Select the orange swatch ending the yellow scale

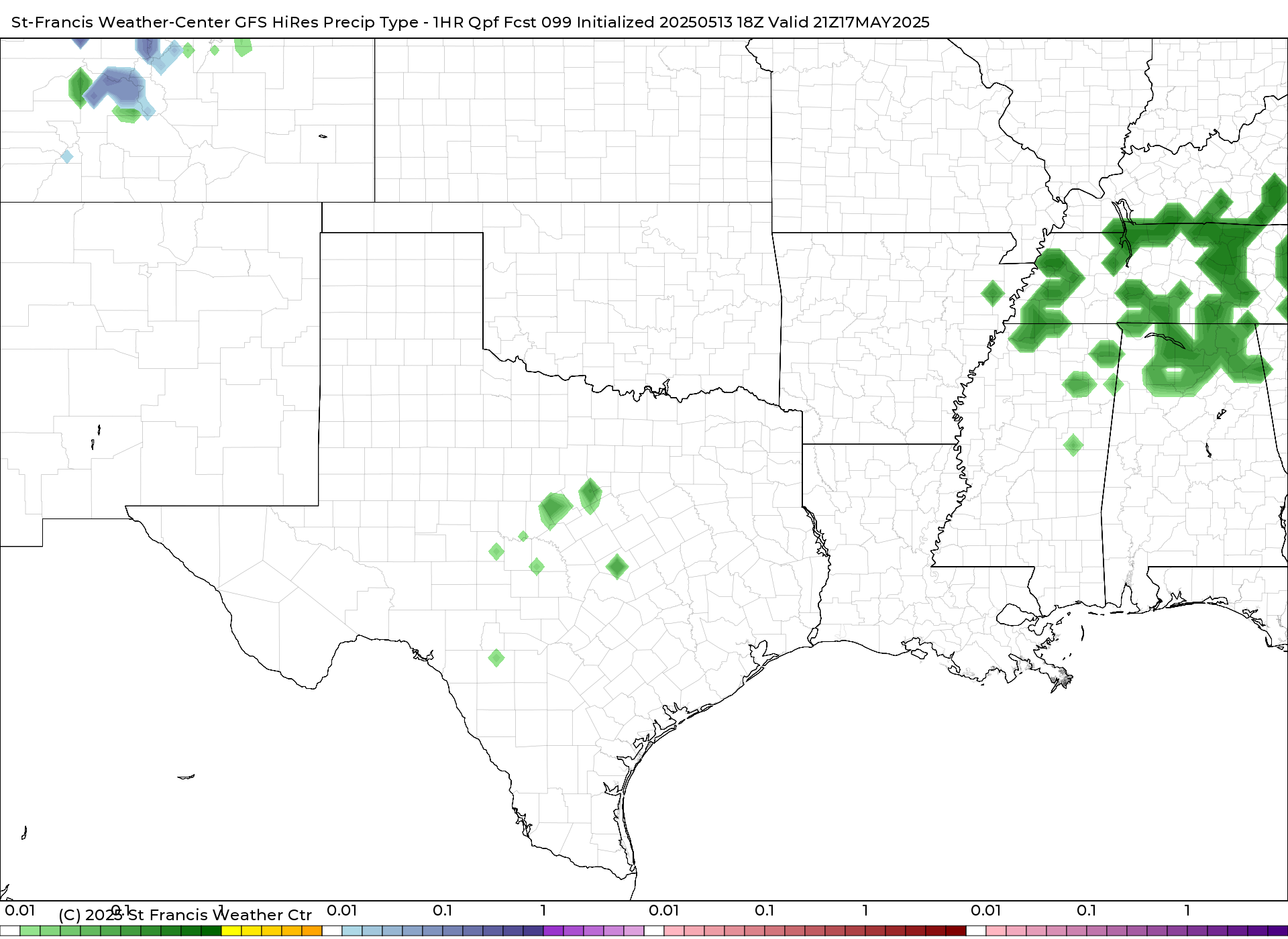coord(312,931)
